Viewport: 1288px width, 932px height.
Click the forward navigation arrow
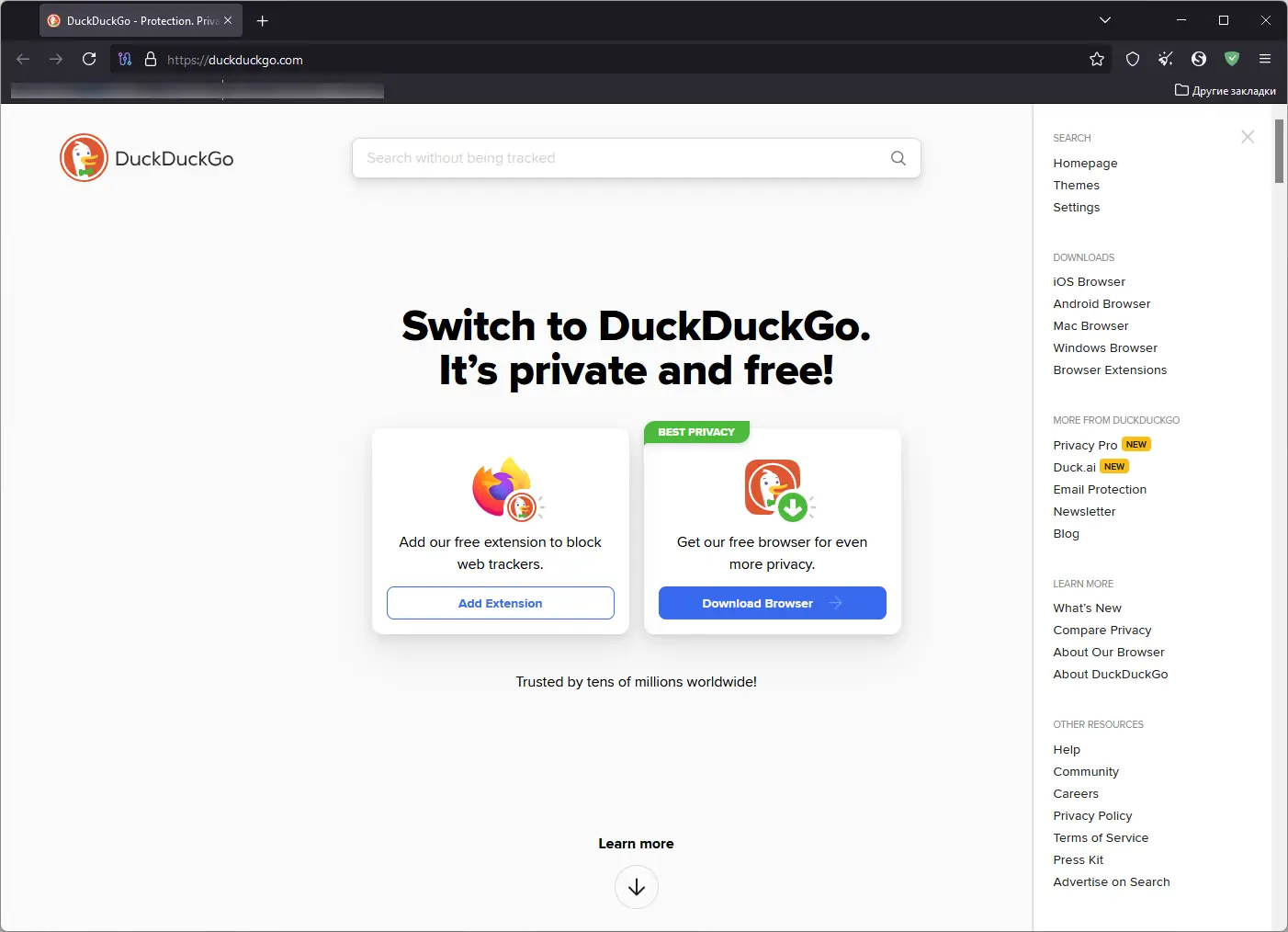(x=56, y=59)
